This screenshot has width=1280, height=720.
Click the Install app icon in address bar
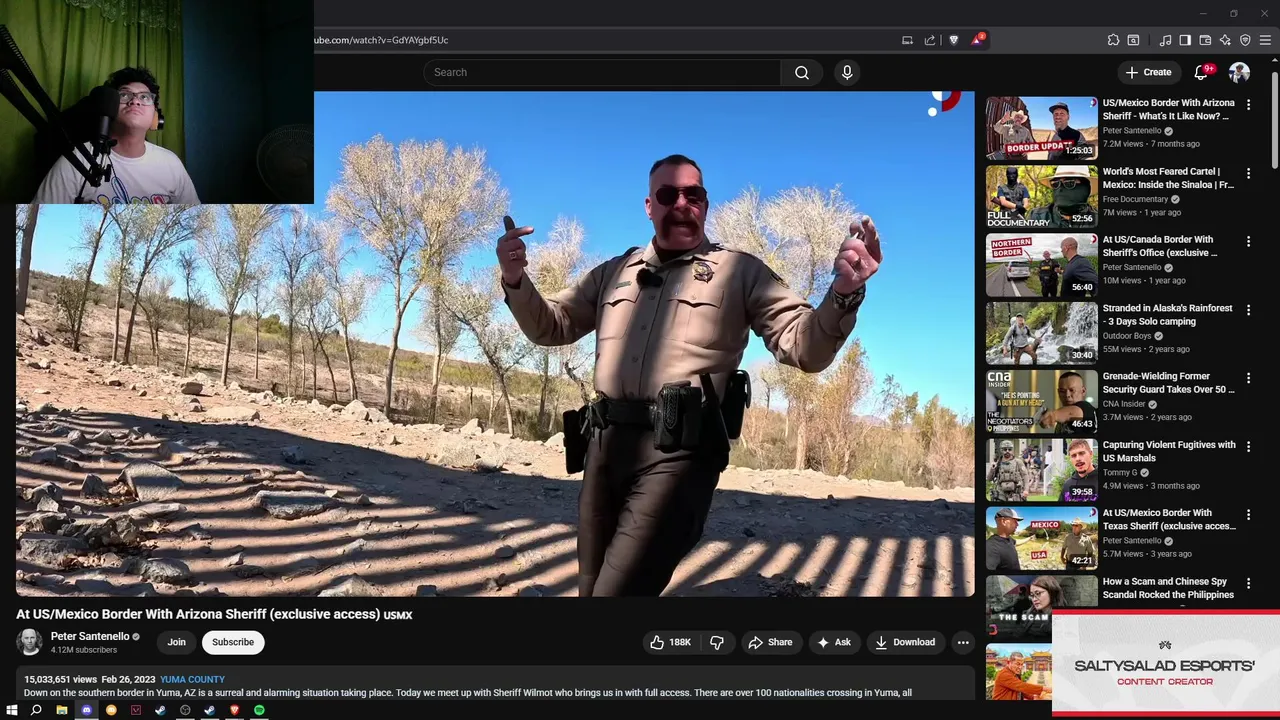click(x=907, y=40)
